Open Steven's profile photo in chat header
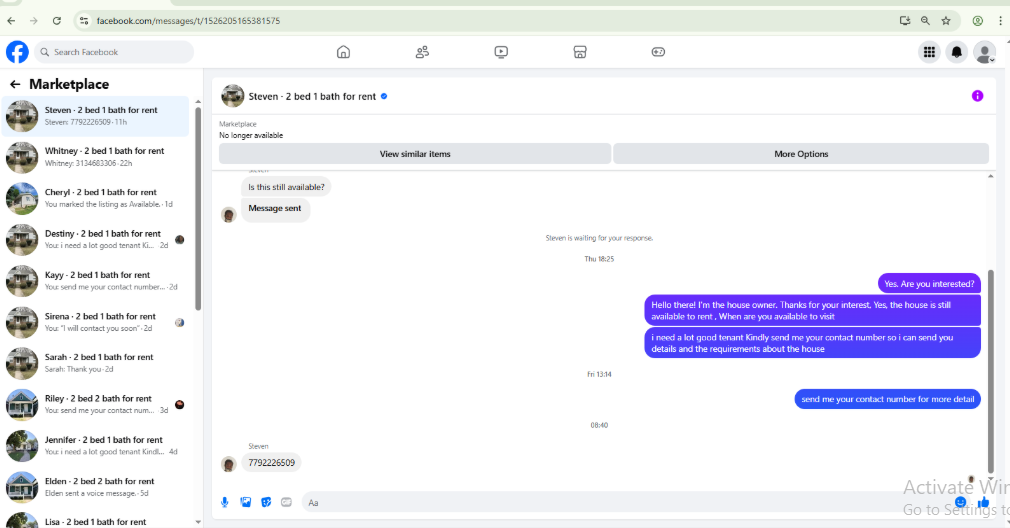This screenshot has height=528, width=1010. tap(233, 96)
